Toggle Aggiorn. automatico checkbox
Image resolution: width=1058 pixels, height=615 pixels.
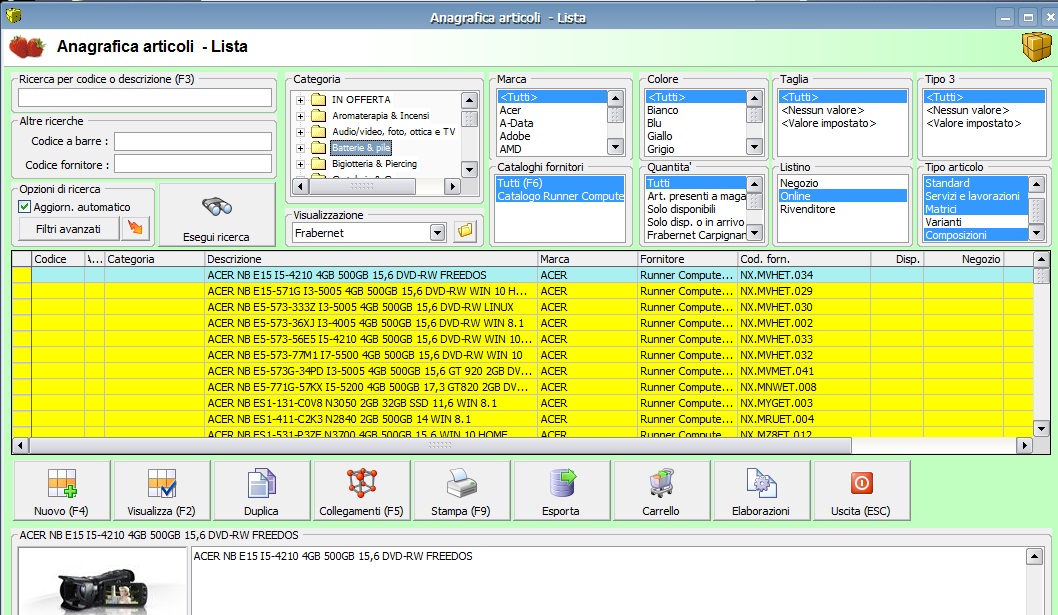(x=25, y=207)
